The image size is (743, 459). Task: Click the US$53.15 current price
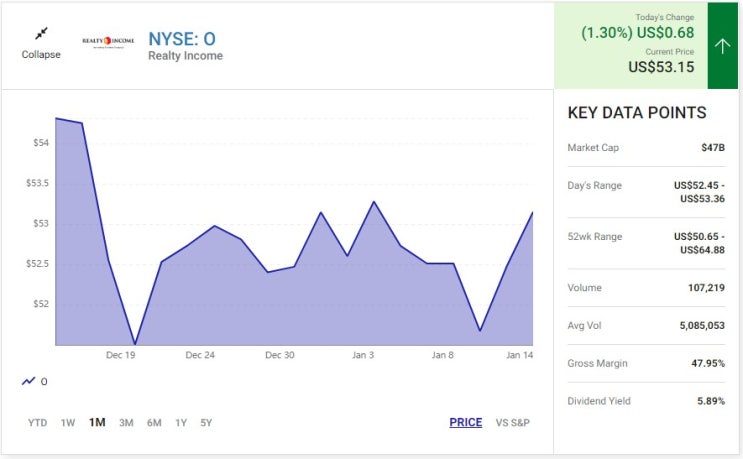click(x=661, y=67)
